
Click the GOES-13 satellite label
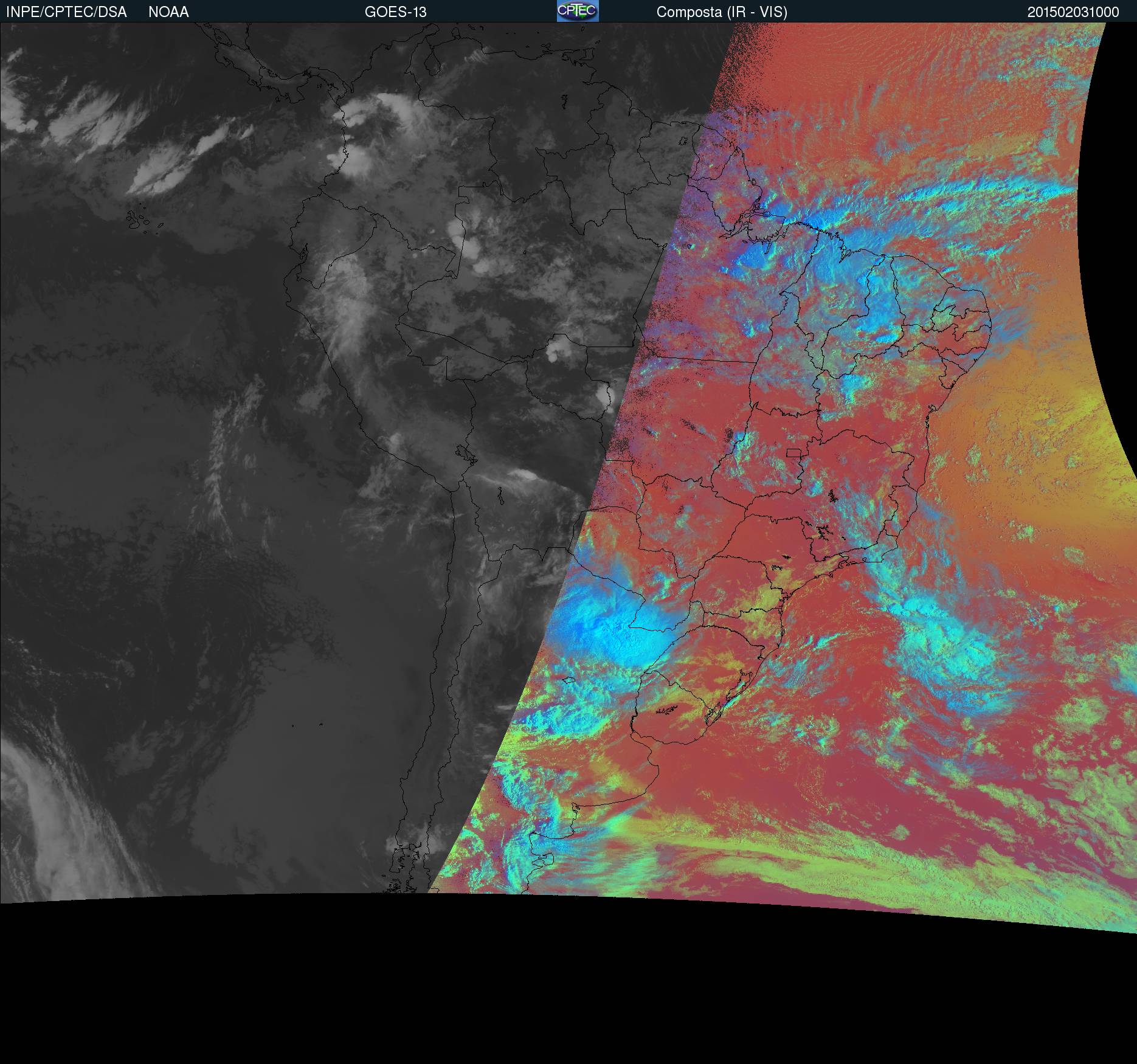[396, 12]
